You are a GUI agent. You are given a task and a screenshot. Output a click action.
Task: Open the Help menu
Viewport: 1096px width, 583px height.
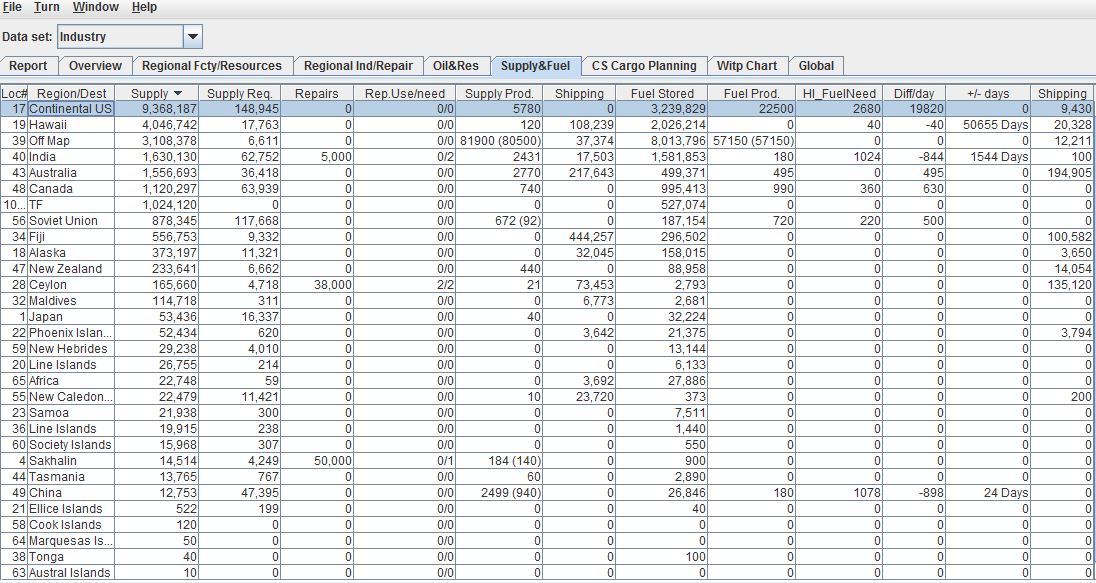click(x=144, y=7)
